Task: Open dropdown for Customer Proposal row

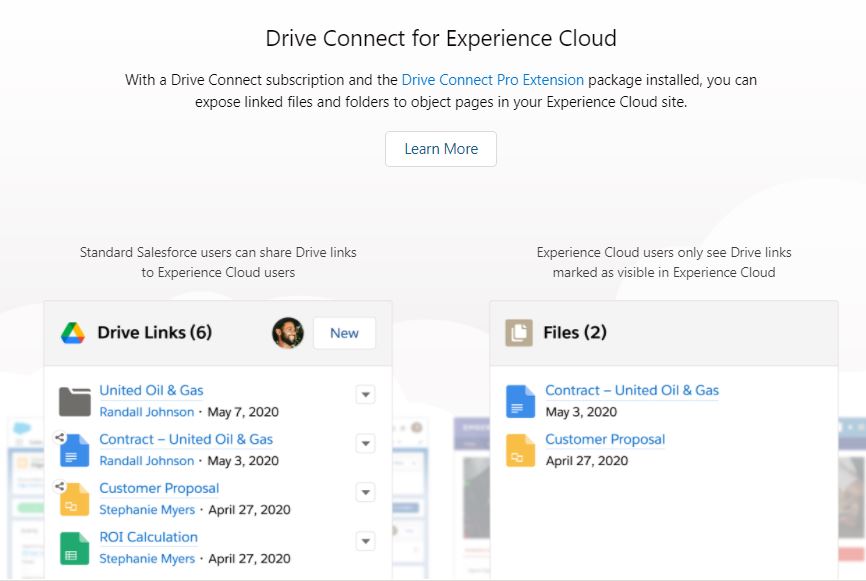Action: tap(365, 492)
